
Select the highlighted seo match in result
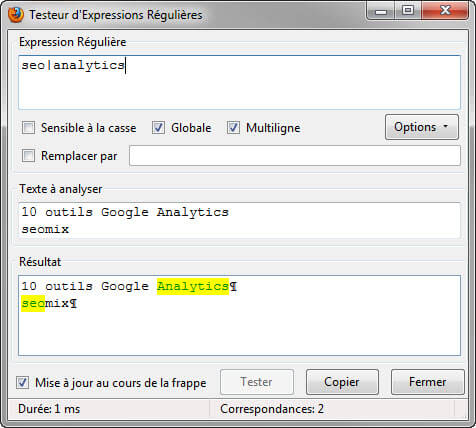(x=33, y=304)
